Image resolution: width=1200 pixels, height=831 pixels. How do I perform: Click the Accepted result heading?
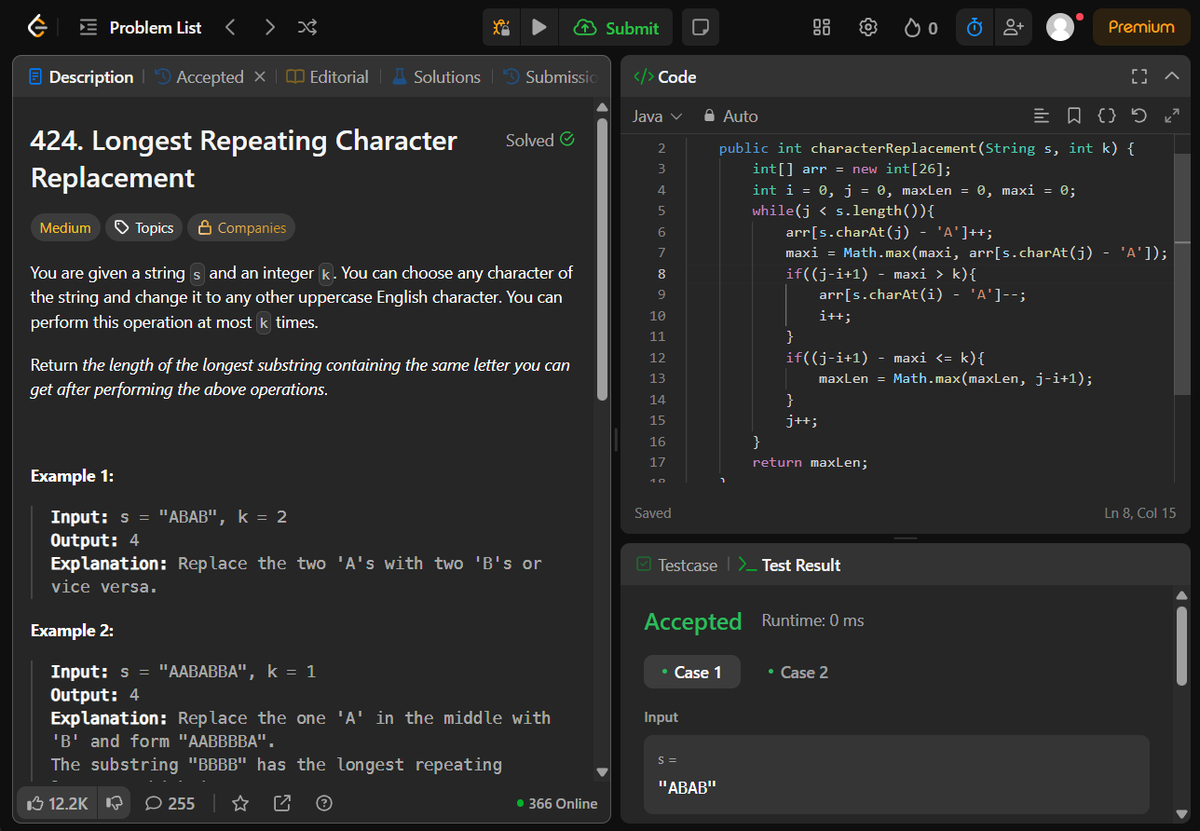[x=693, y=621]
